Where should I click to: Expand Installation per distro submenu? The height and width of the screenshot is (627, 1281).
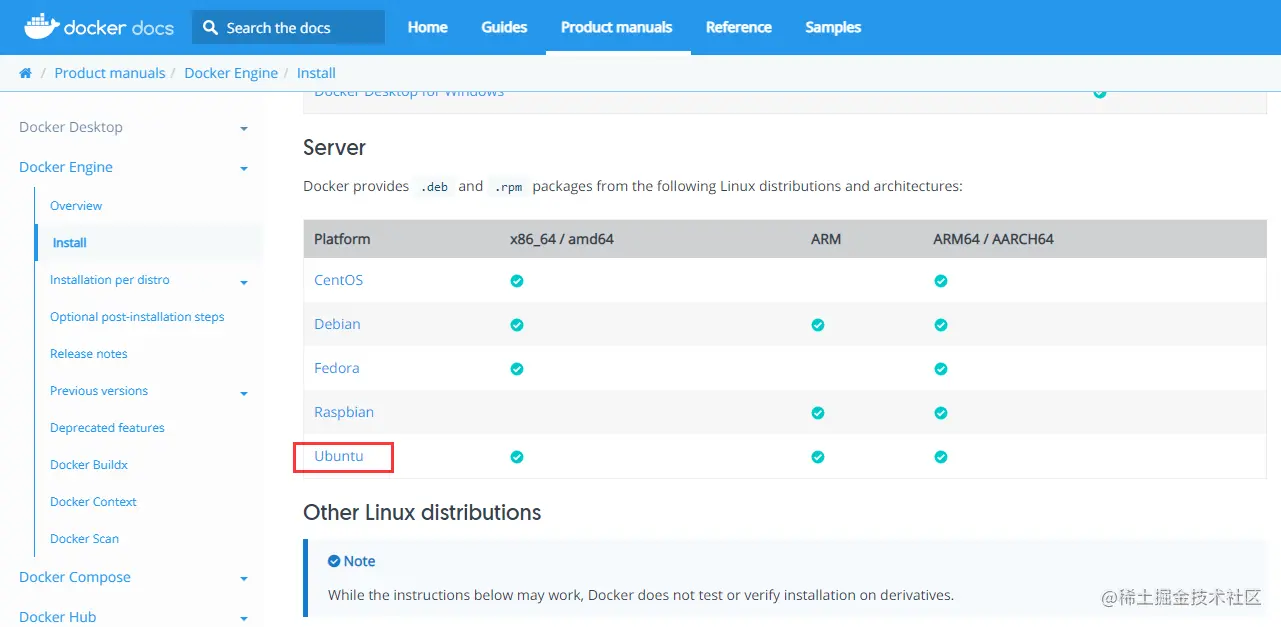(244, 283)
